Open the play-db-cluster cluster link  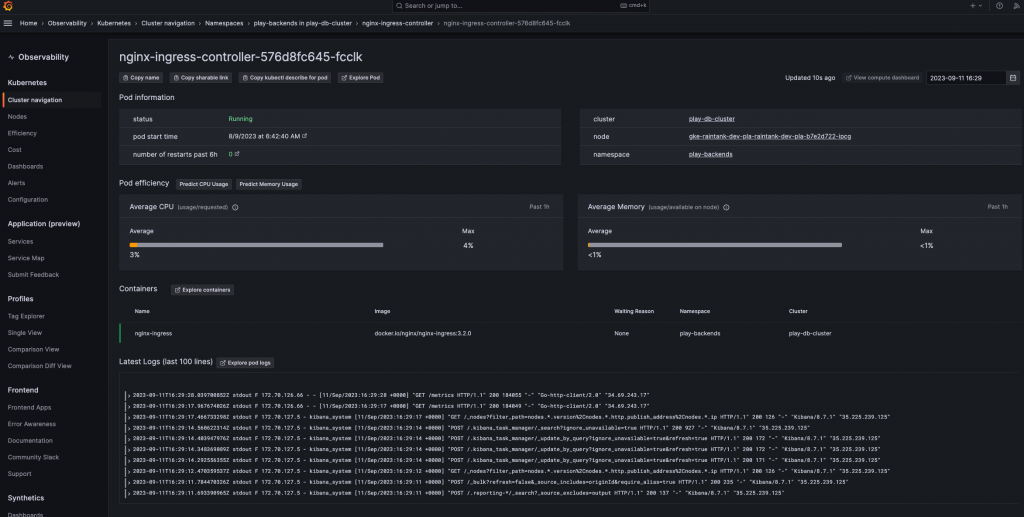[711, 119]
